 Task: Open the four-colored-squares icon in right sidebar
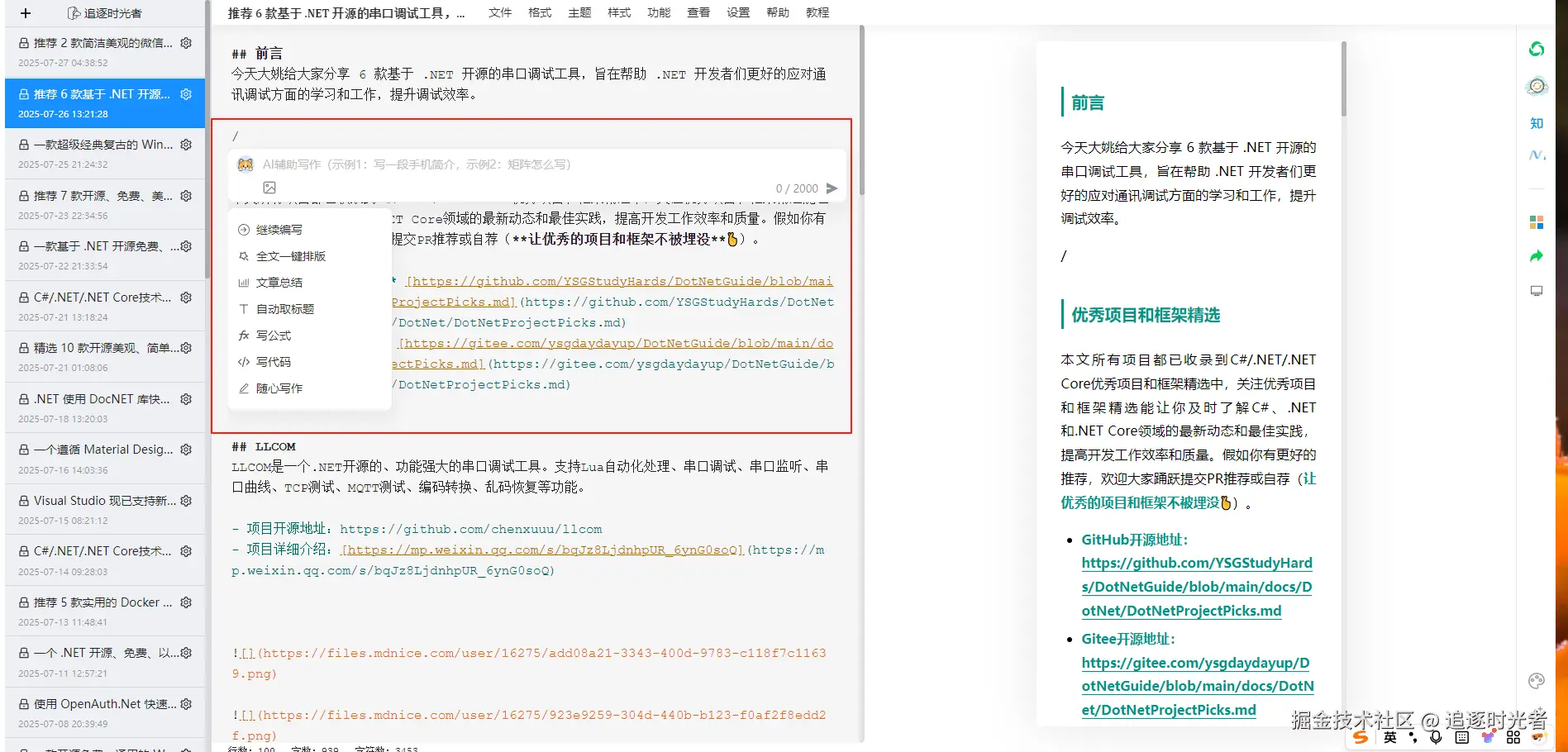[x=1537, y=222]
